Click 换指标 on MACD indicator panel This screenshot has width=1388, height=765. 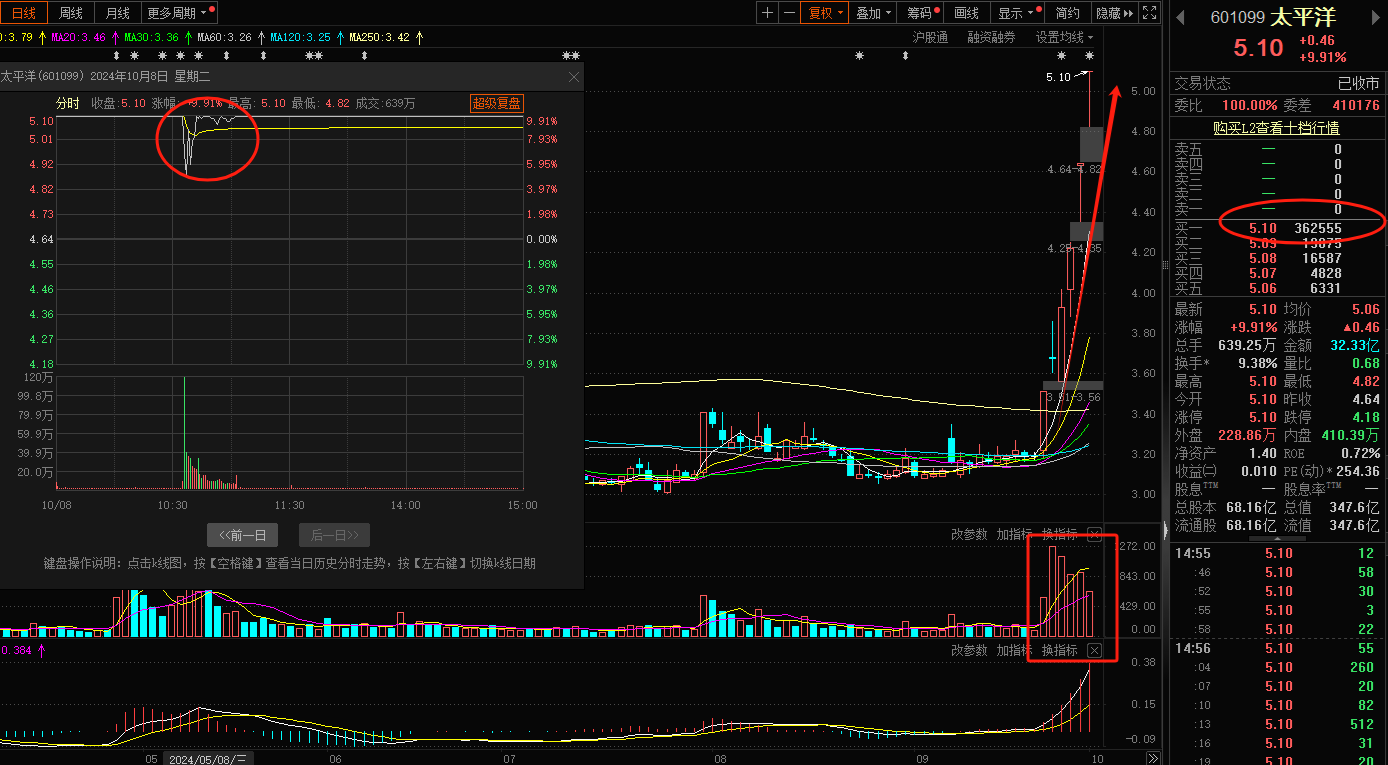(1060, 650)
